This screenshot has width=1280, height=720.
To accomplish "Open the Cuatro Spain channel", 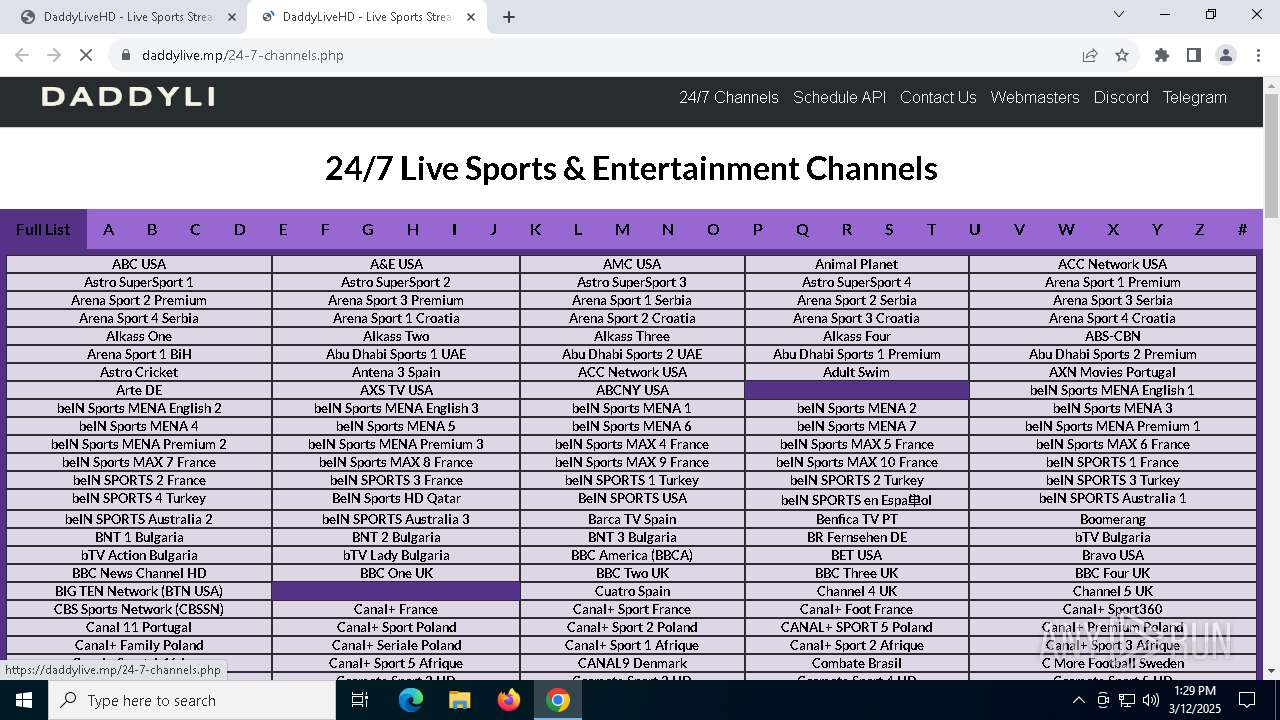I will (x=632, y=591).
